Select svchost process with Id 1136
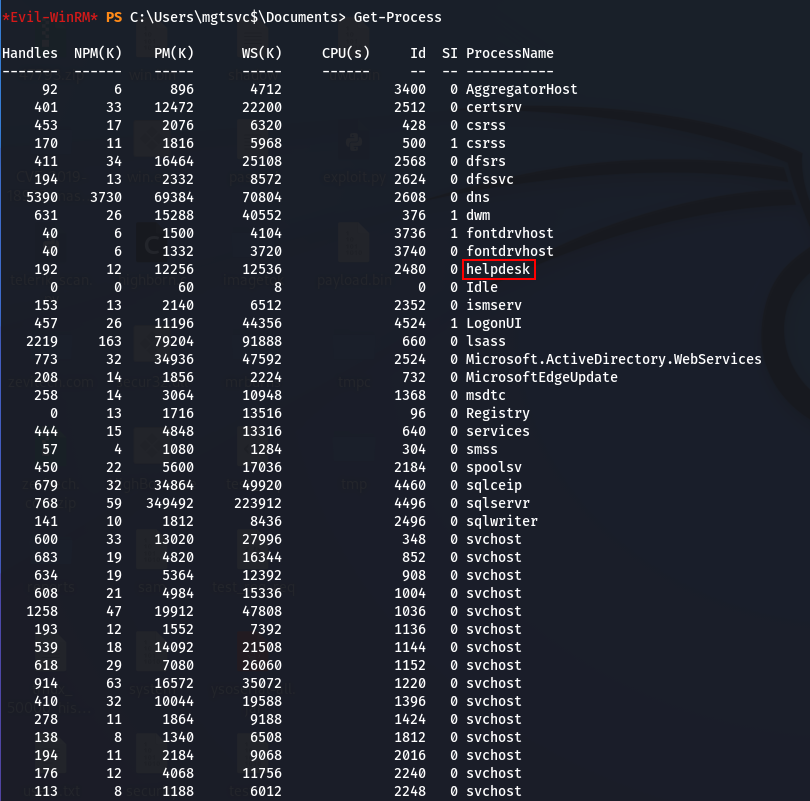 [493, 630]
